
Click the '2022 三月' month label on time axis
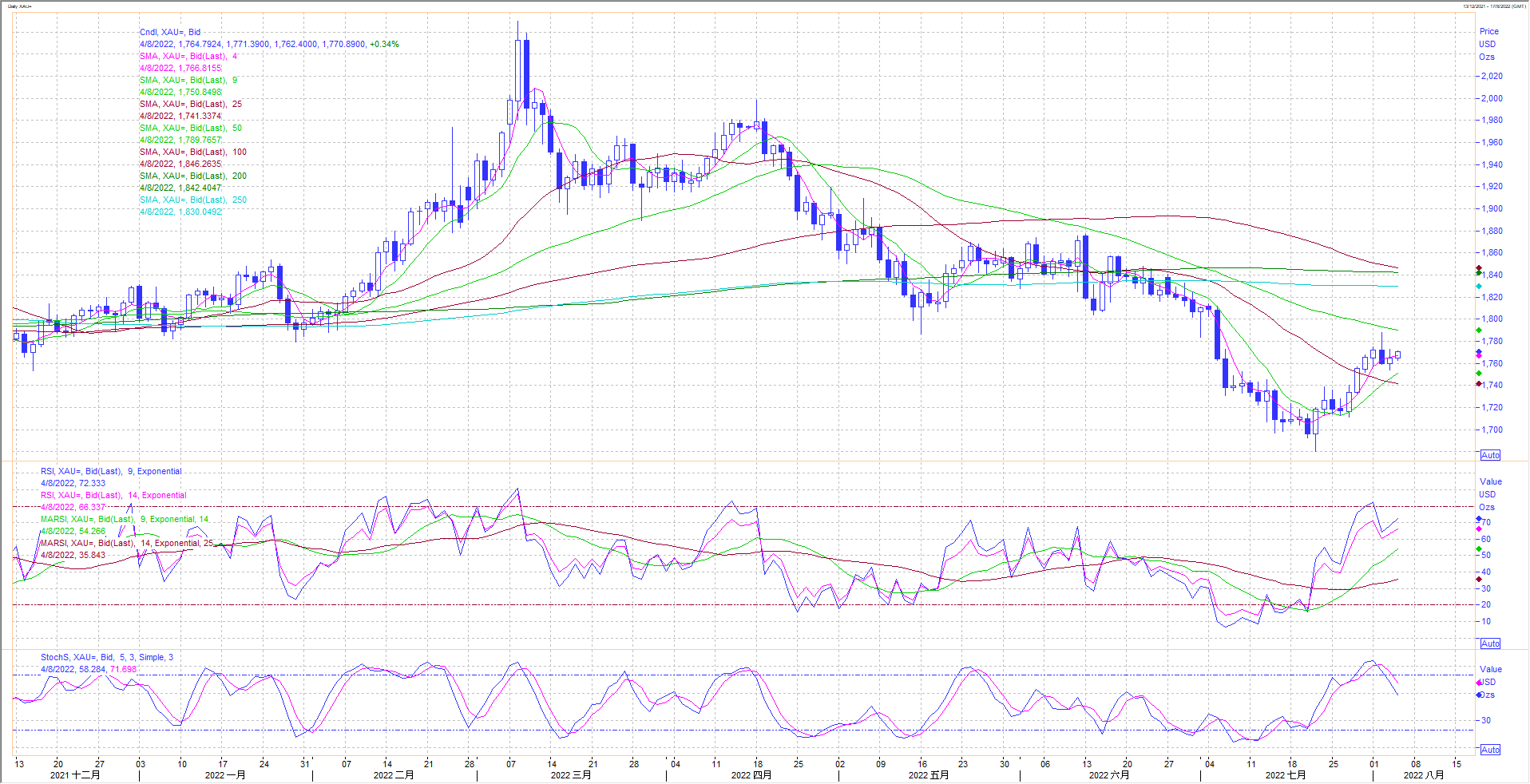coord(571,775)
